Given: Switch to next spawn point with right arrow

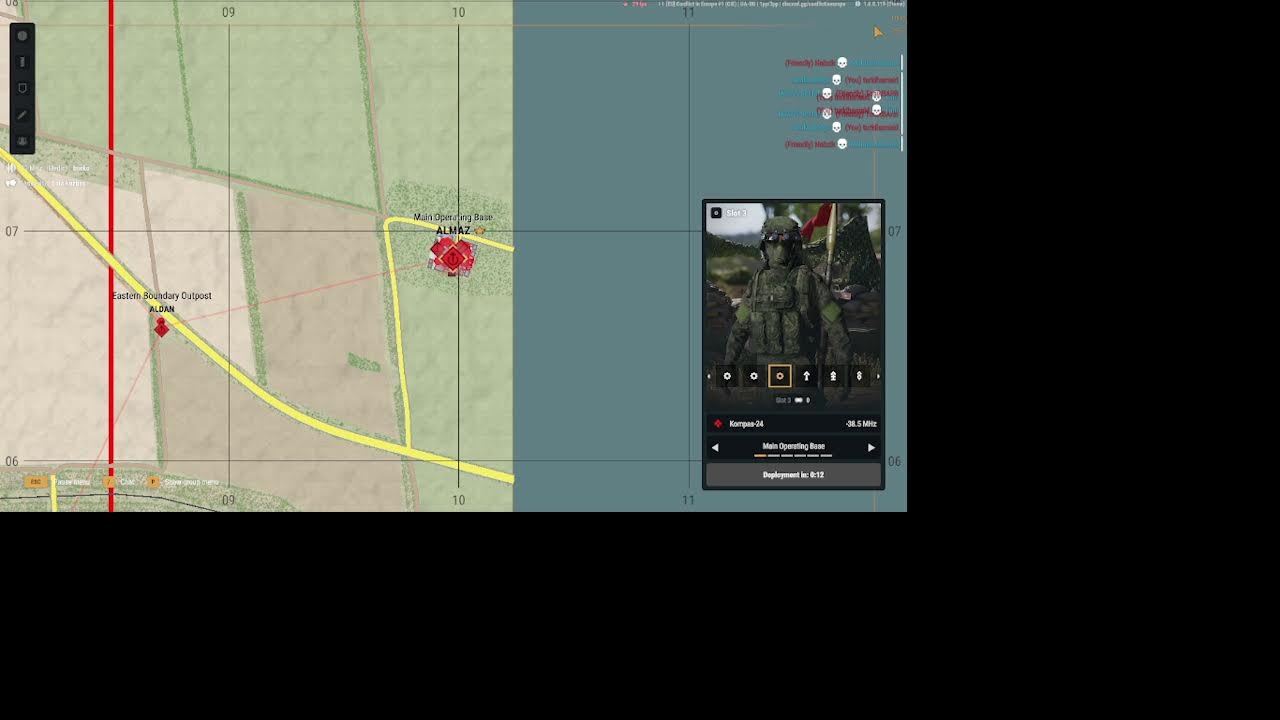Looking at the screenshot, I should (x=871, y=447).
